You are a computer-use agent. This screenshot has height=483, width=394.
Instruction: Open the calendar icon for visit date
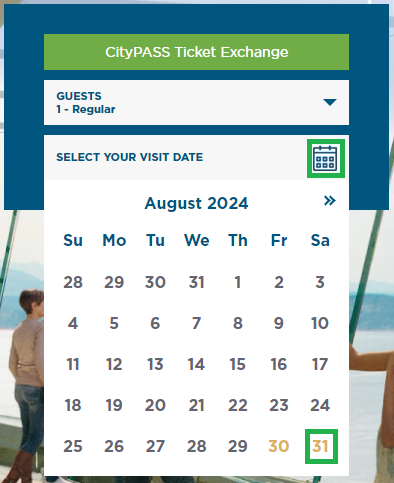pyautogui.click(x=326, y=158)
